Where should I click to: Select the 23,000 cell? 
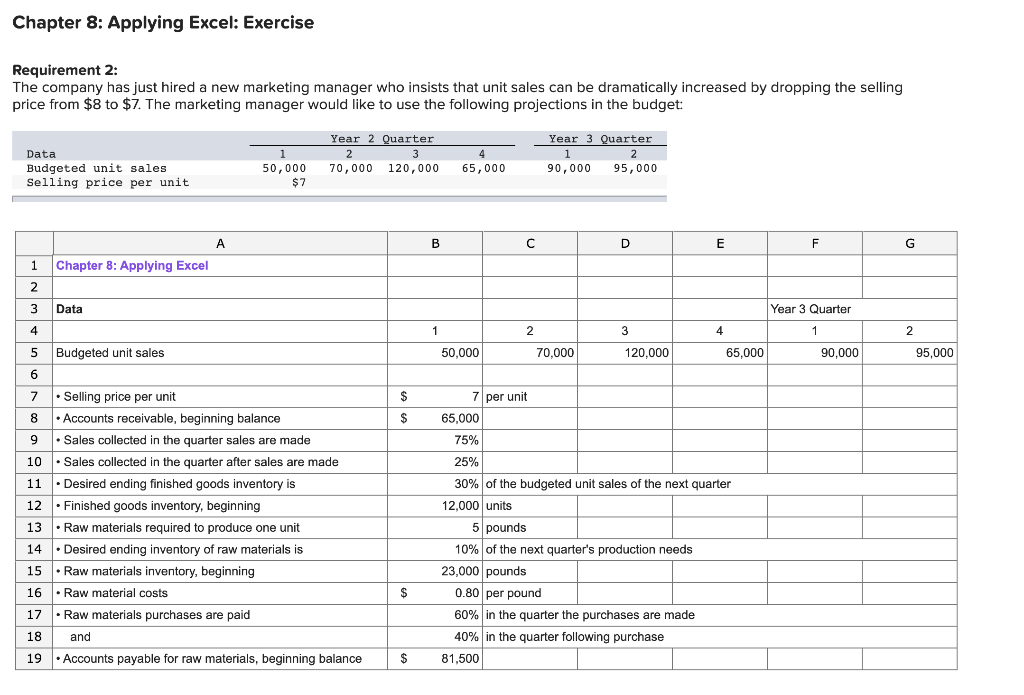point(435,572)
